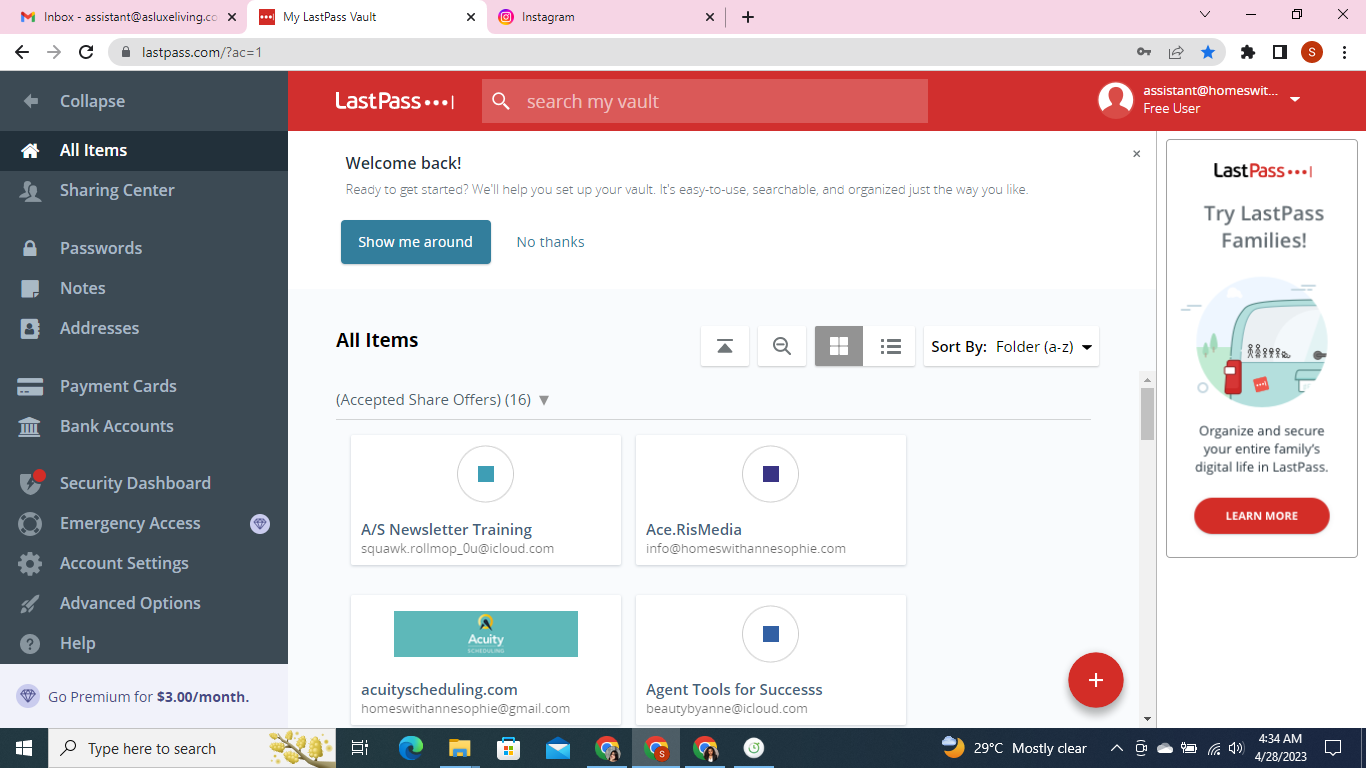
Task: Open Chrome's tab search chevron
Action: (1205, 15)
